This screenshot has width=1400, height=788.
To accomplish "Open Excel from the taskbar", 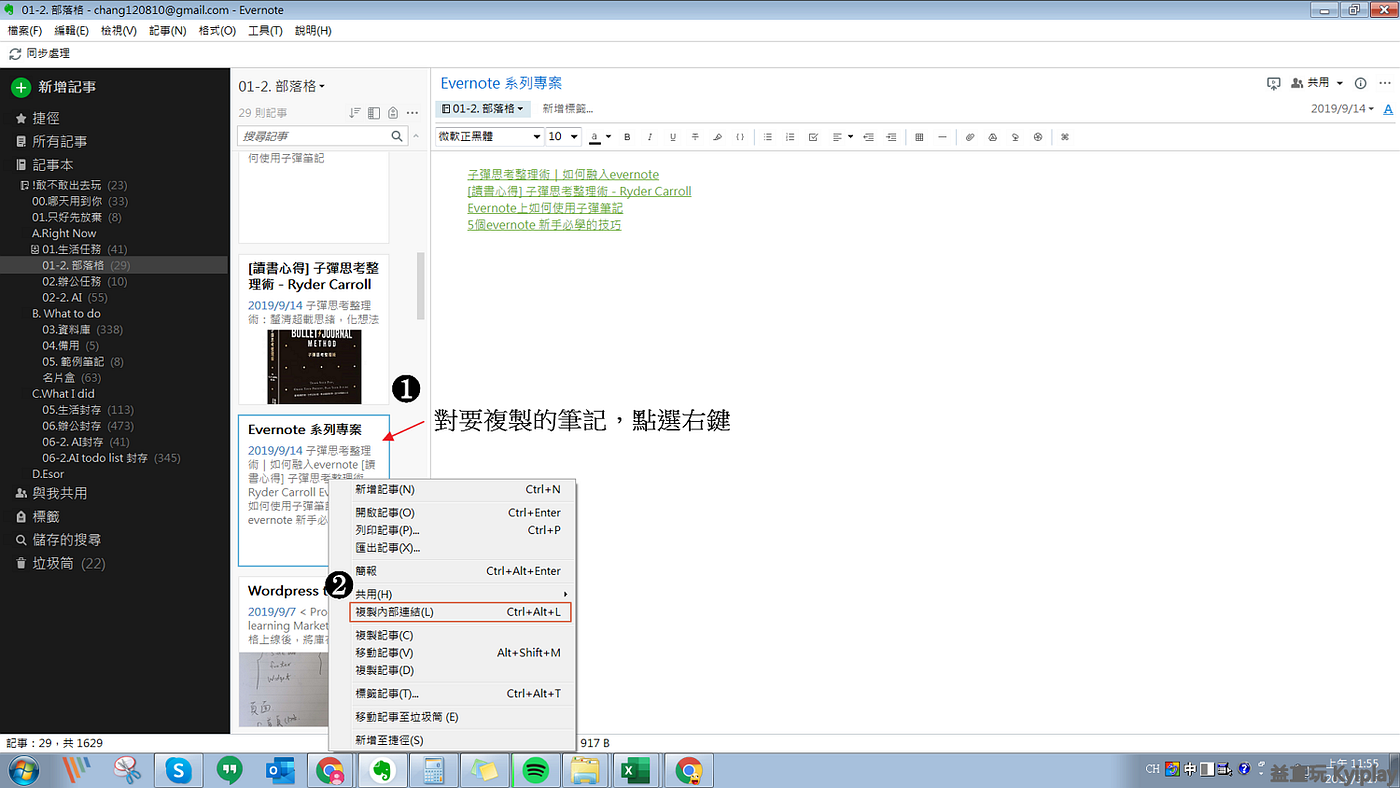I will pos(635,770).
